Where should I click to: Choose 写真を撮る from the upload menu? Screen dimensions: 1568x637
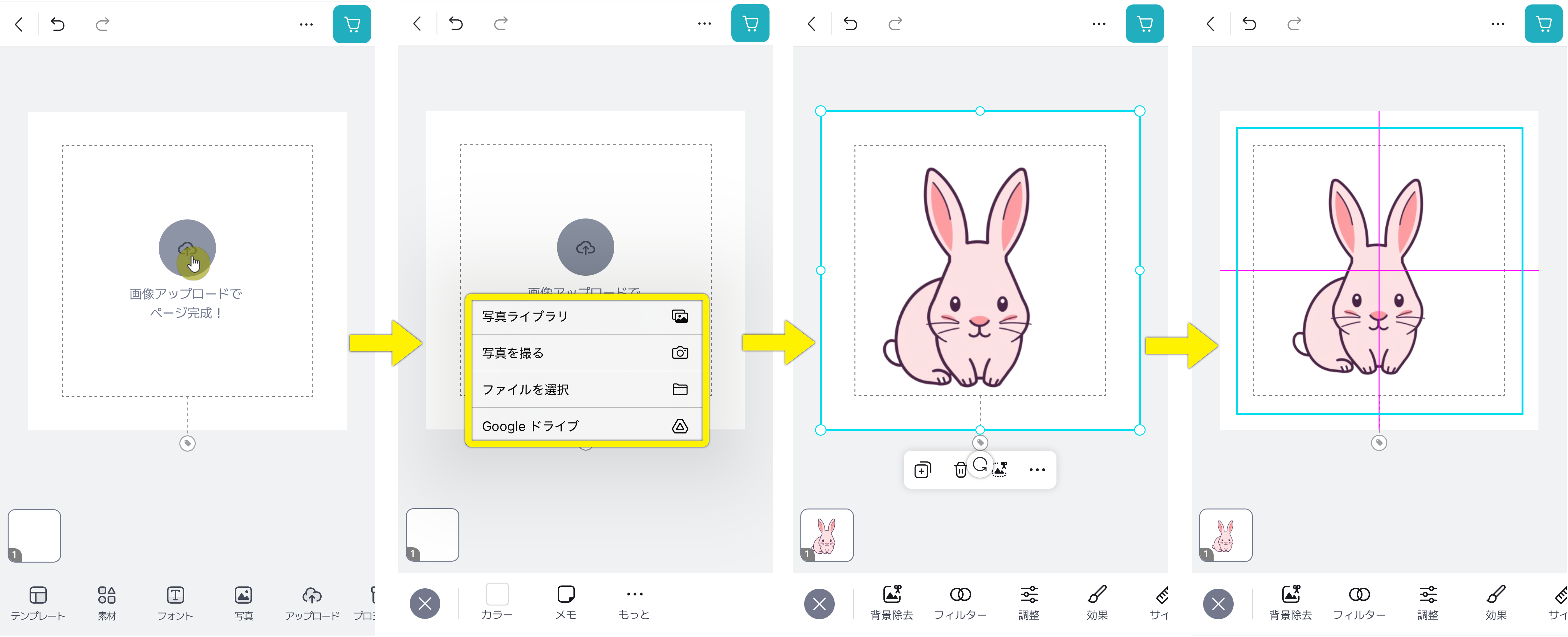tap(586, 353)
